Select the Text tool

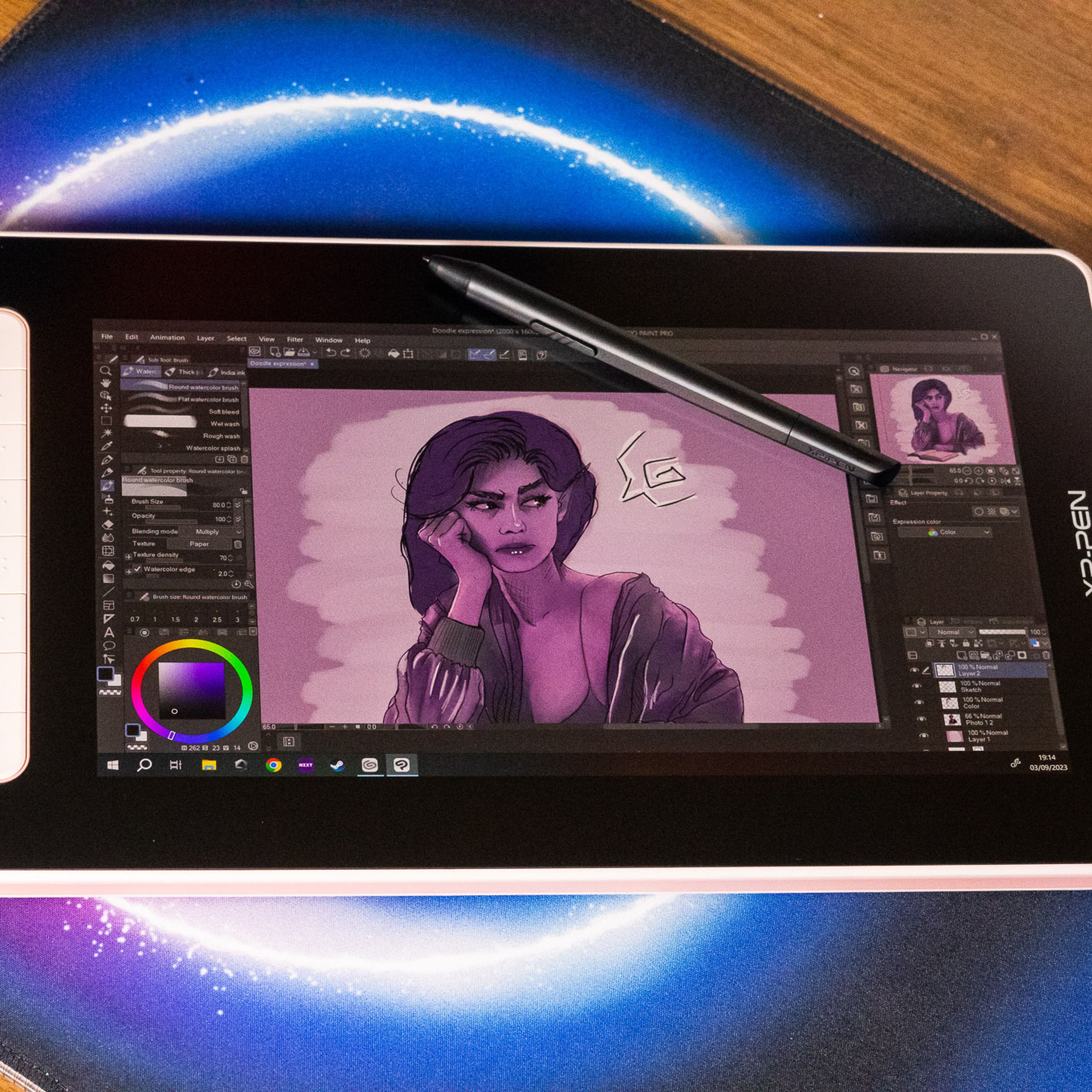pyautogui.click(x=109, y=632)
